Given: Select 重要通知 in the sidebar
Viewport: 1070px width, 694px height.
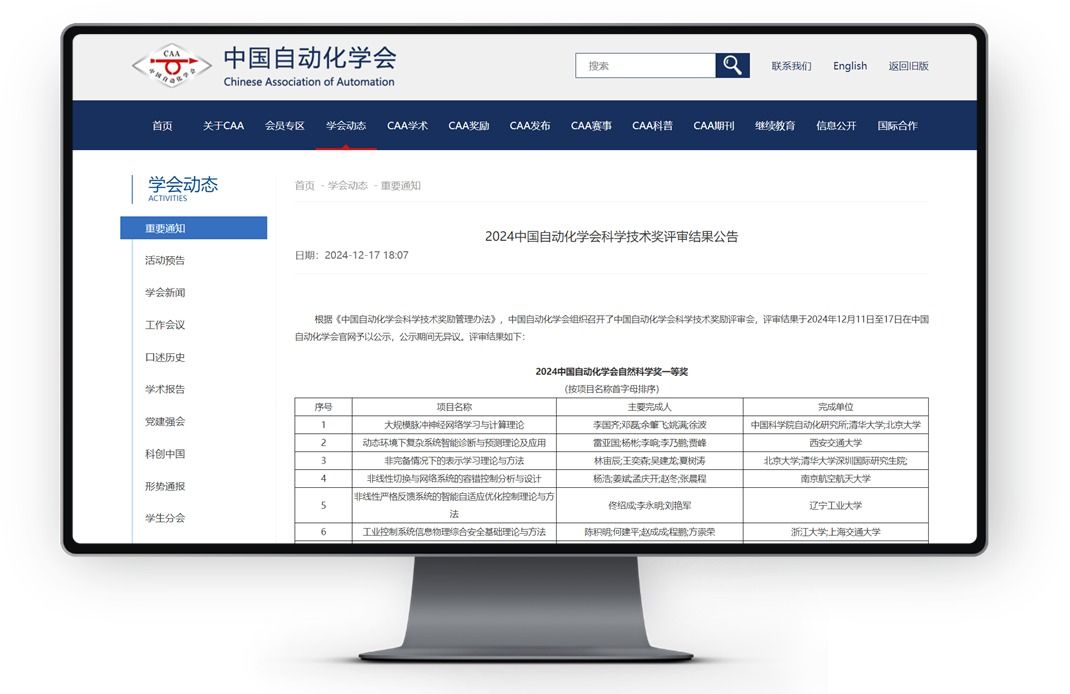Looking at the screenshot, I should 193,228.
